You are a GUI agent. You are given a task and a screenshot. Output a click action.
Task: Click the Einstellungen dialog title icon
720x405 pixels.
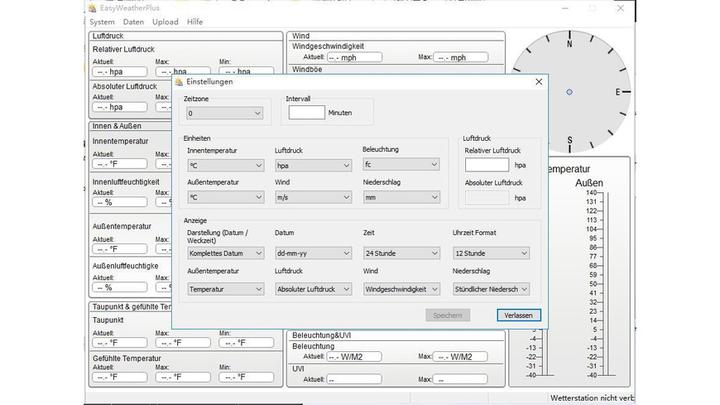179,82
